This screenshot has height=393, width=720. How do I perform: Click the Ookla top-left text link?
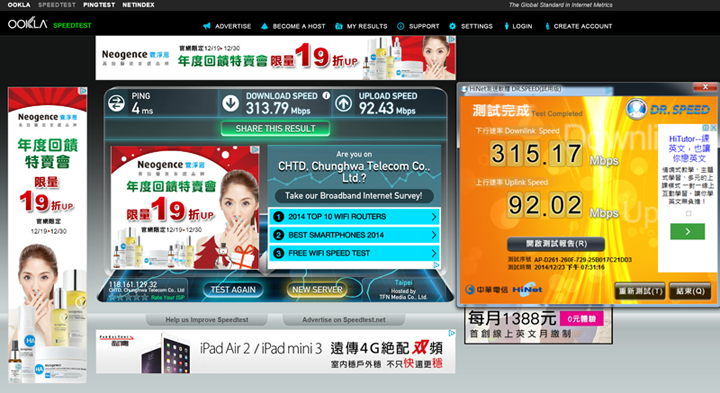(19, 5)
